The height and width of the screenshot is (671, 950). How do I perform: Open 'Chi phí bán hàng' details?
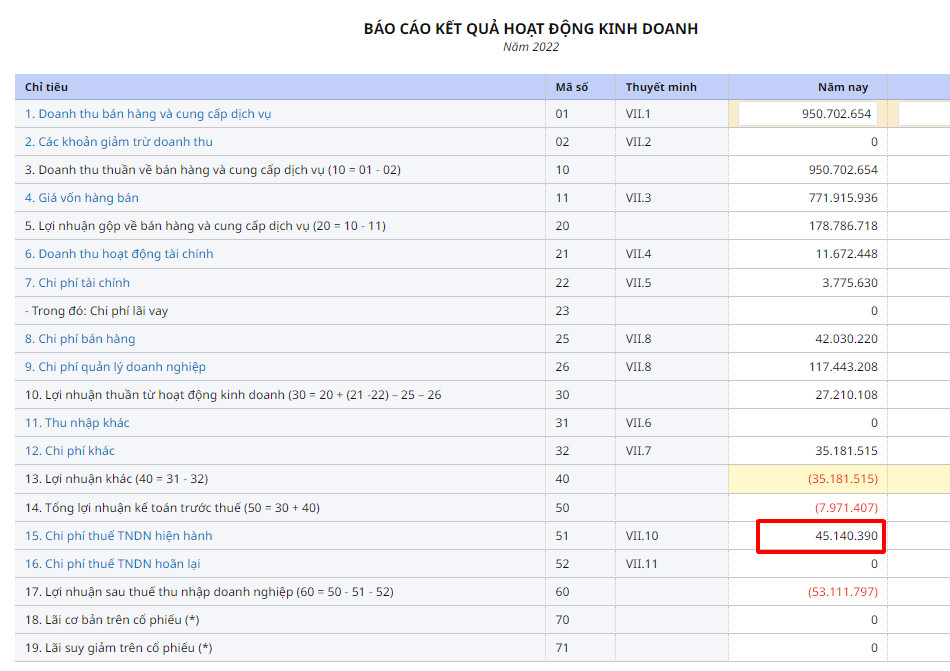coord(80,339)
